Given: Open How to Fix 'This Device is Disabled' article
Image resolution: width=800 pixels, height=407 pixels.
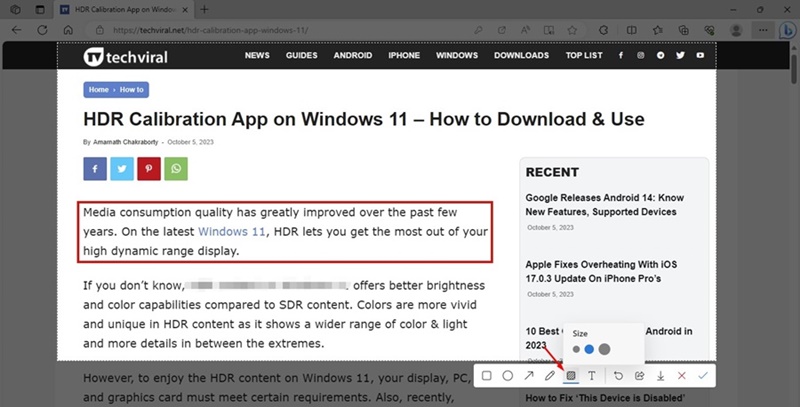Looking at the screenshot, I should click(x=605, y=398).
